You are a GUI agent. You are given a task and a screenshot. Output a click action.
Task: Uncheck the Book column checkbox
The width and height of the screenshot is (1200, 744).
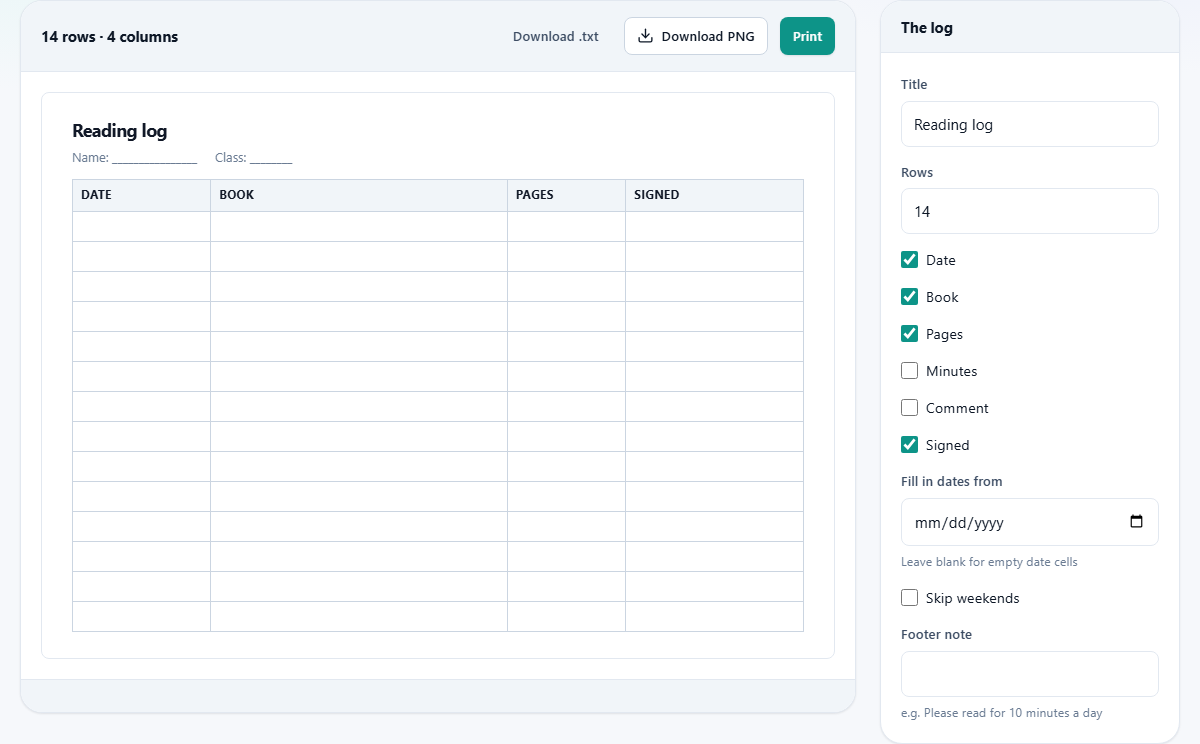click(910, 297)
